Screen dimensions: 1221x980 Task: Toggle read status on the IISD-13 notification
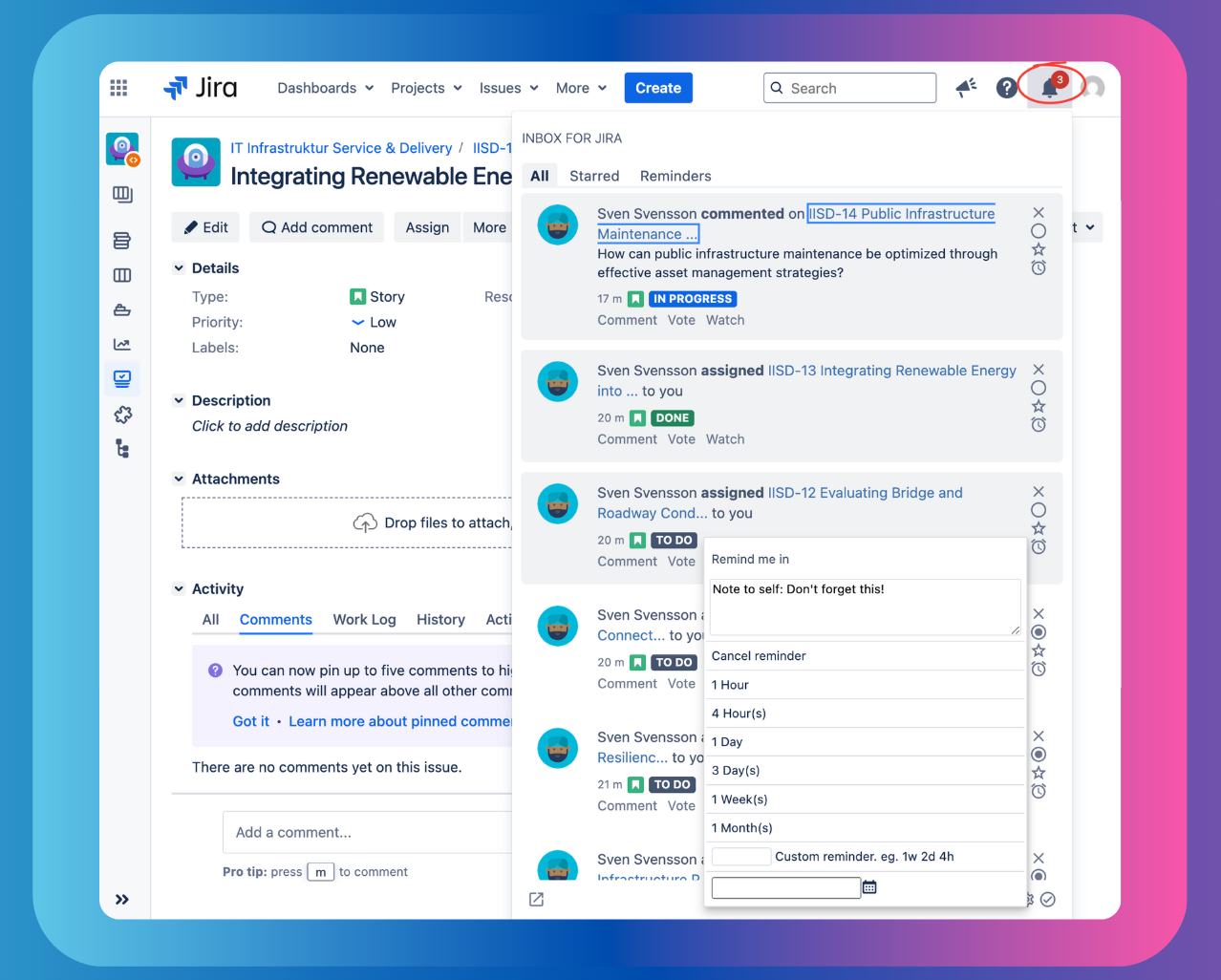[1039, 388]
